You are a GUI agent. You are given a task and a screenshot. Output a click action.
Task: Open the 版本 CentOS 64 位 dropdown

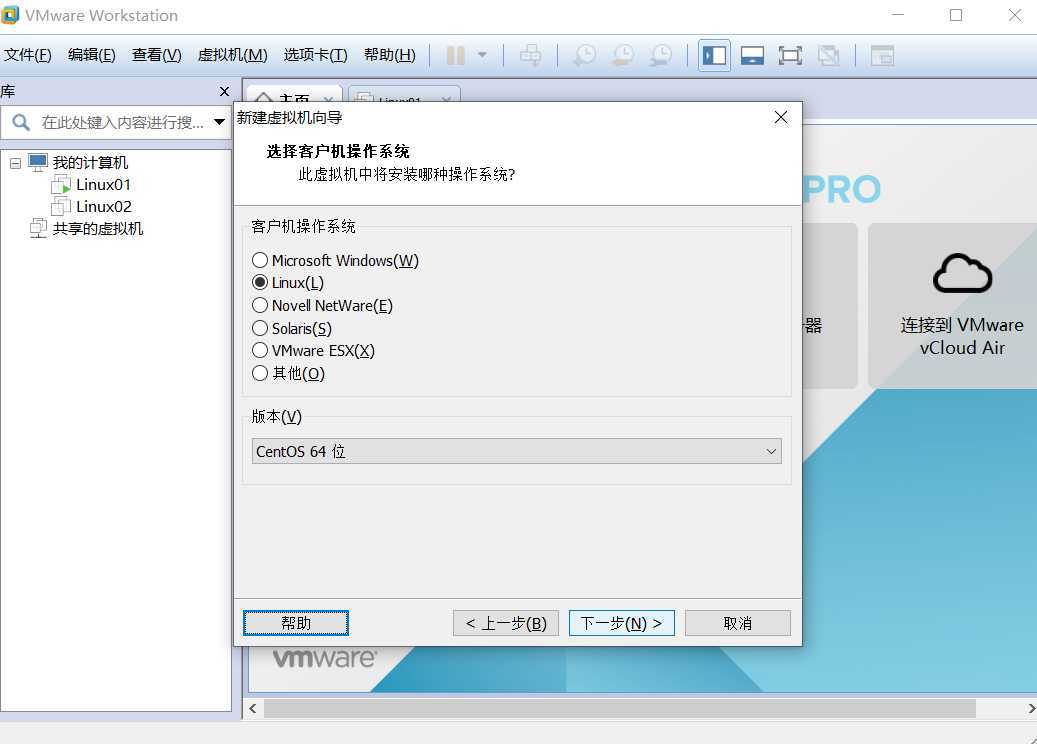pyautogui.click(x=517, y=451)
